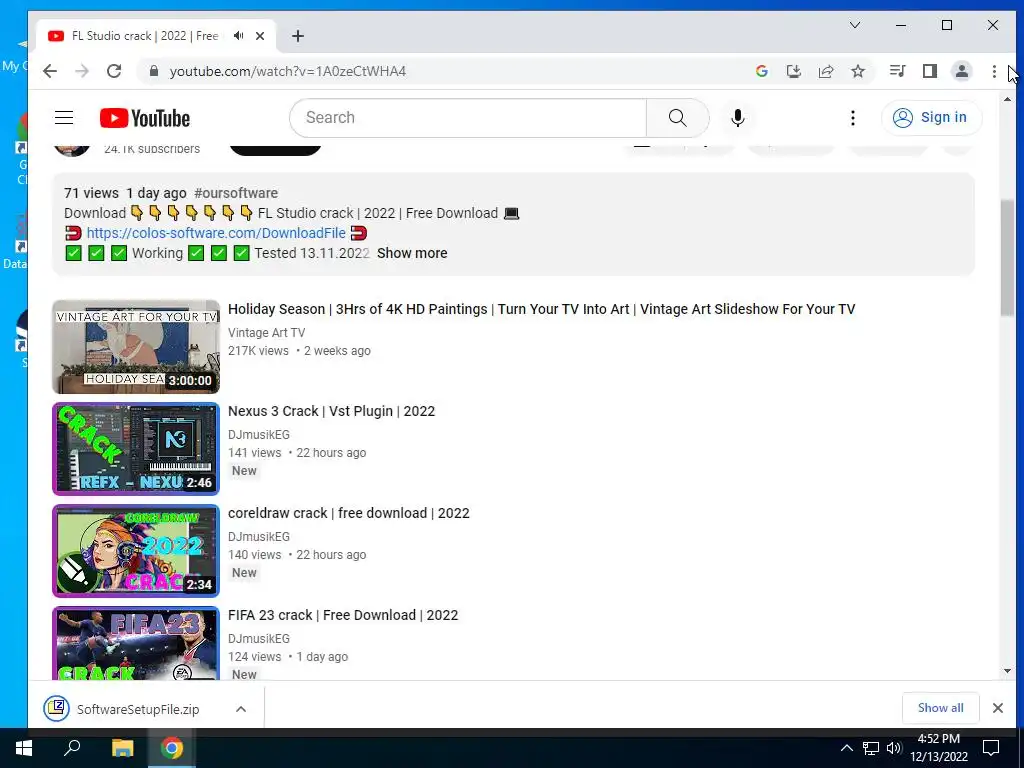Image resolution: width=1024 pixels, height=768 pixels.
Task: Open YouTube hamburger guide menu
Action: [64, 118]
